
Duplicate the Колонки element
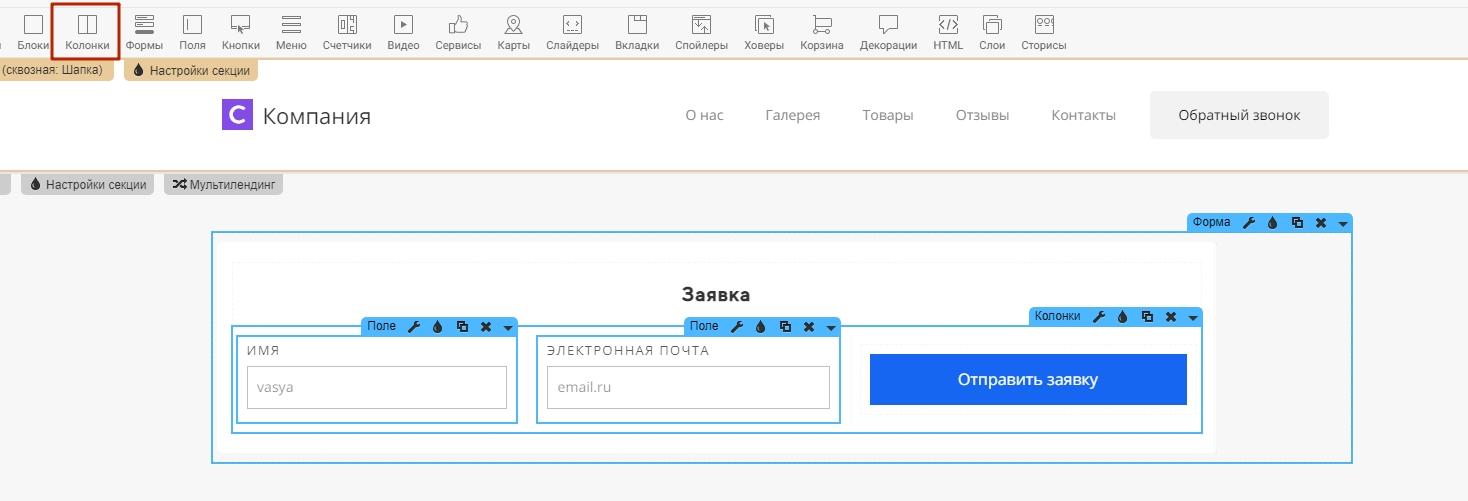click(1147, 316)
